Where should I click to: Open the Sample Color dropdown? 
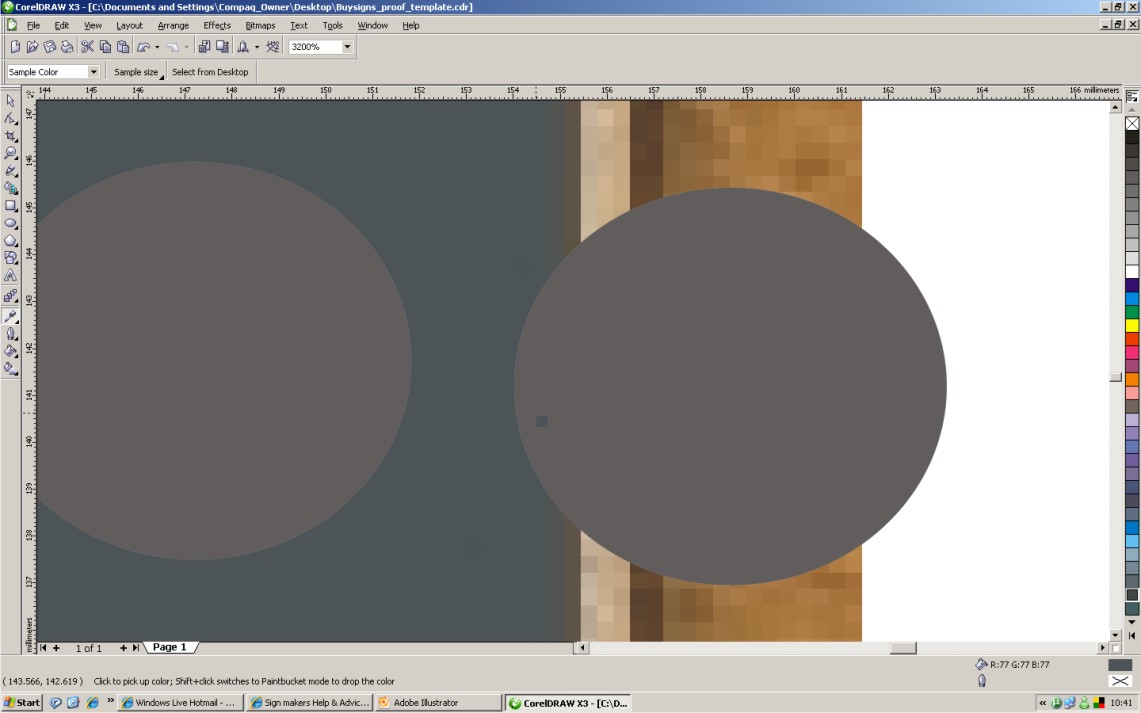(93, 72)
